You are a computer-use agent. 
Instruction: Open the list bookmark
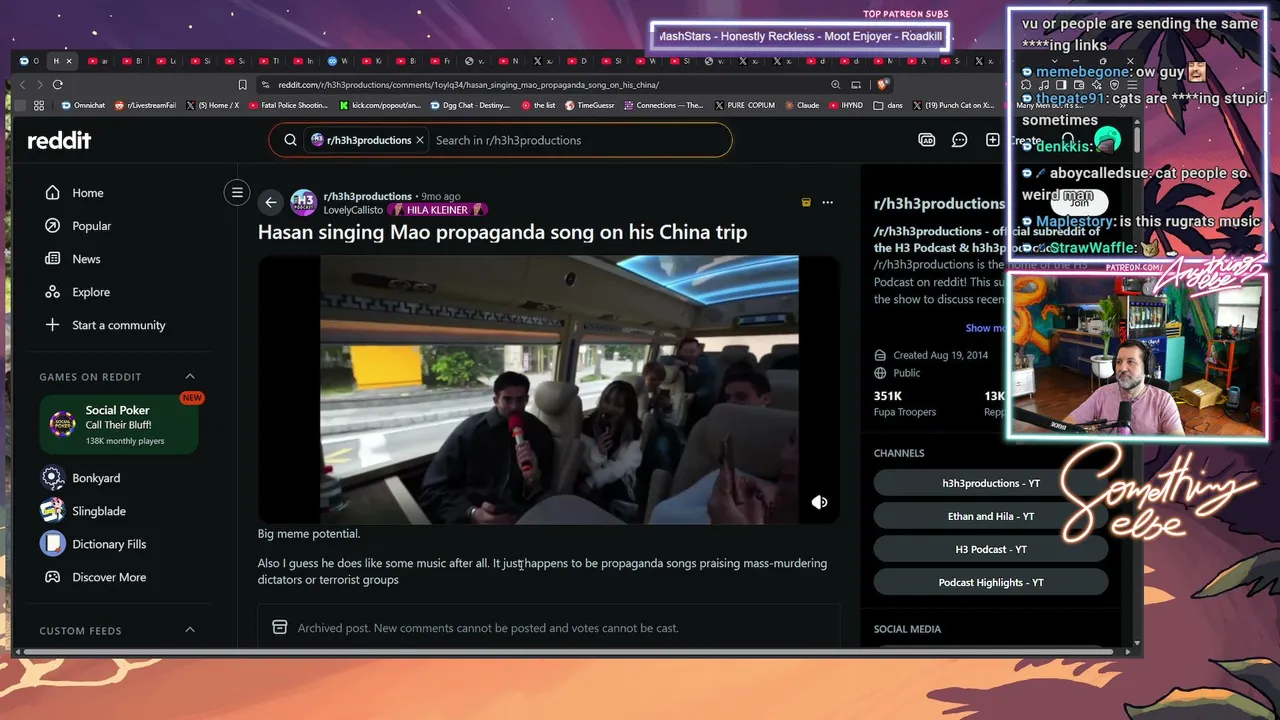[538, 105]
